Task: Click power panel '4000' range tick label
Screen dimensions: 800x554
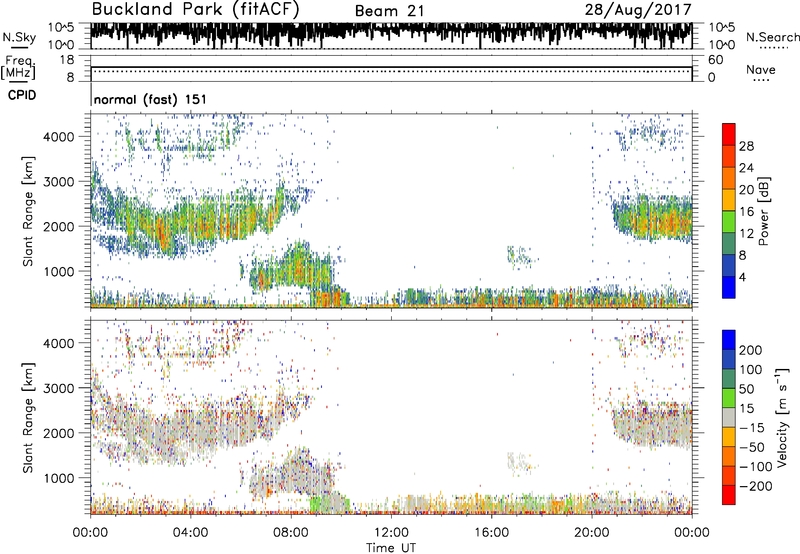Action: click(58, 137)
